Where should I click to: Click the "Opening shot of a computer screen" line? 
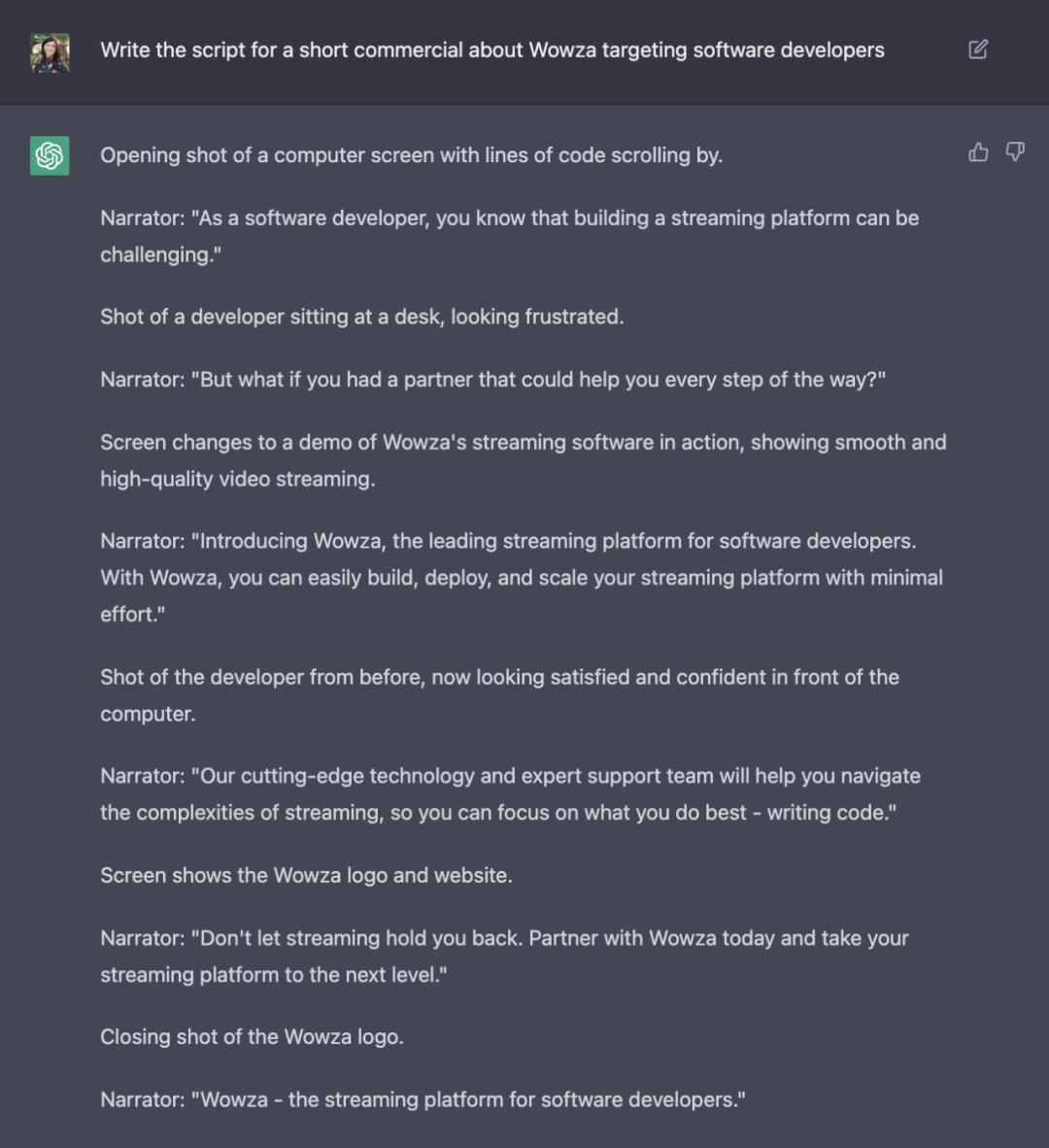point(411,155)
